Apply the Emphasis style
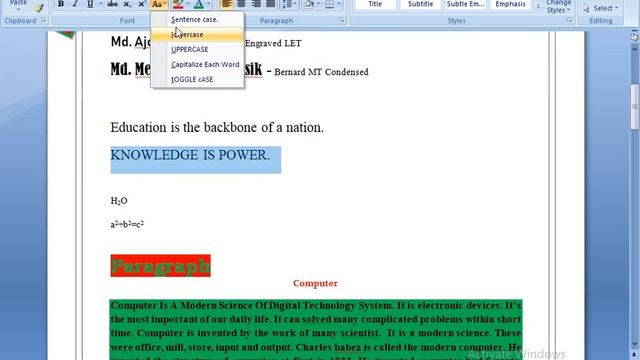Viewport: 640px width, 360px height. pos(510,4)
